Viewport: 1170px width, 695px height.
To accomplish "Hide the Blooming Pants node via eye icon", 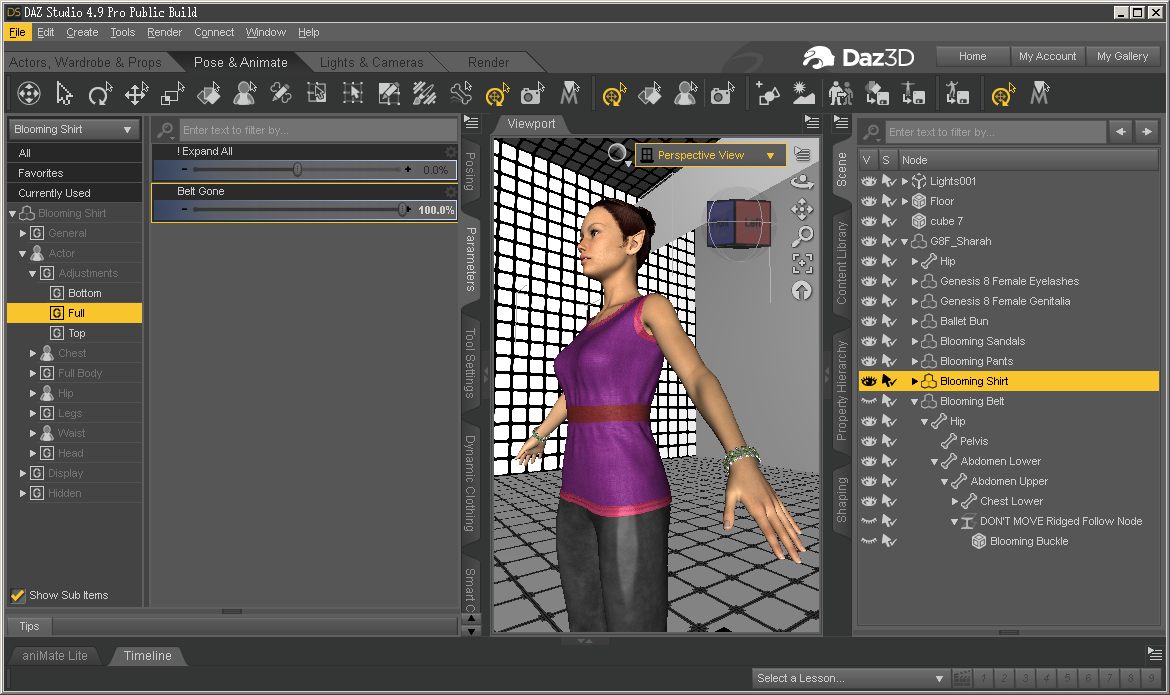I will coord(868,361).
